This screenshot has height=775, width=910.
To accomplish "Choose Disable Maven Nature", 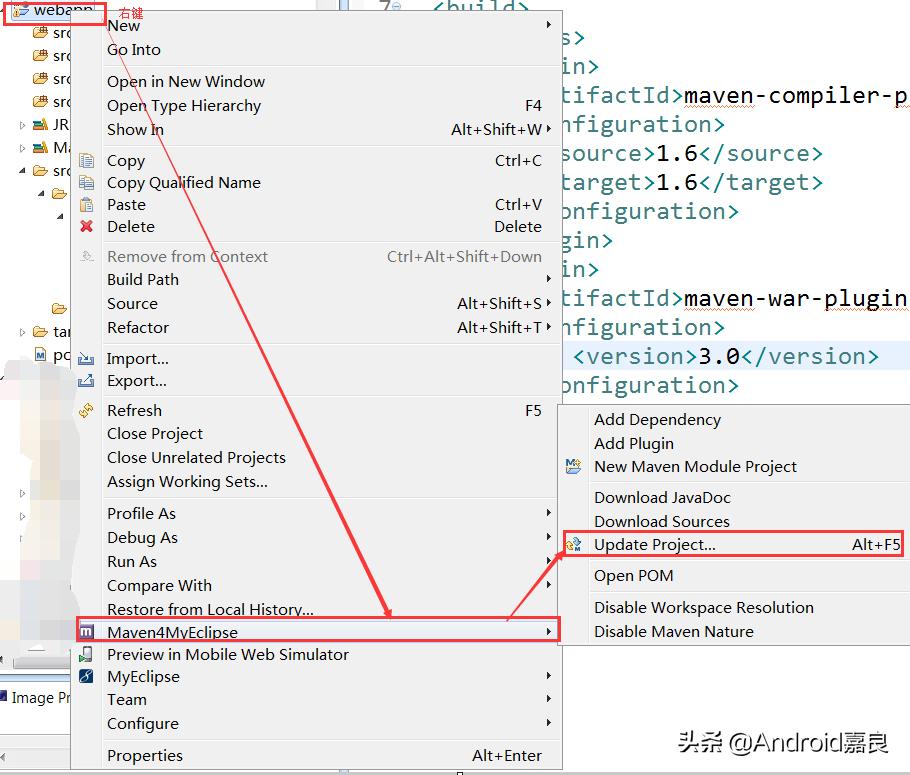I will (734, 631).
